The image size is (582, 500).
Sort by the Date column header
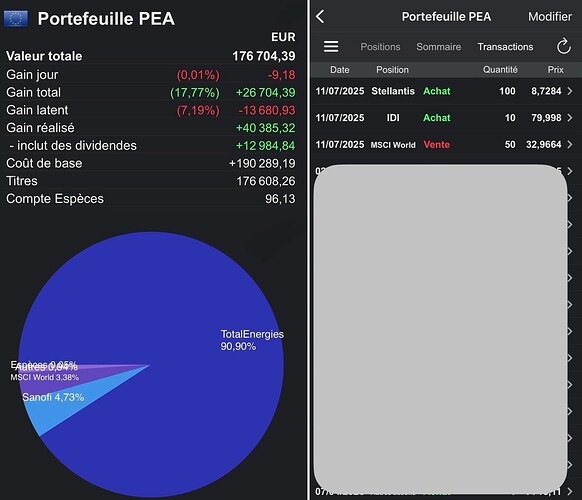[340, 70]
